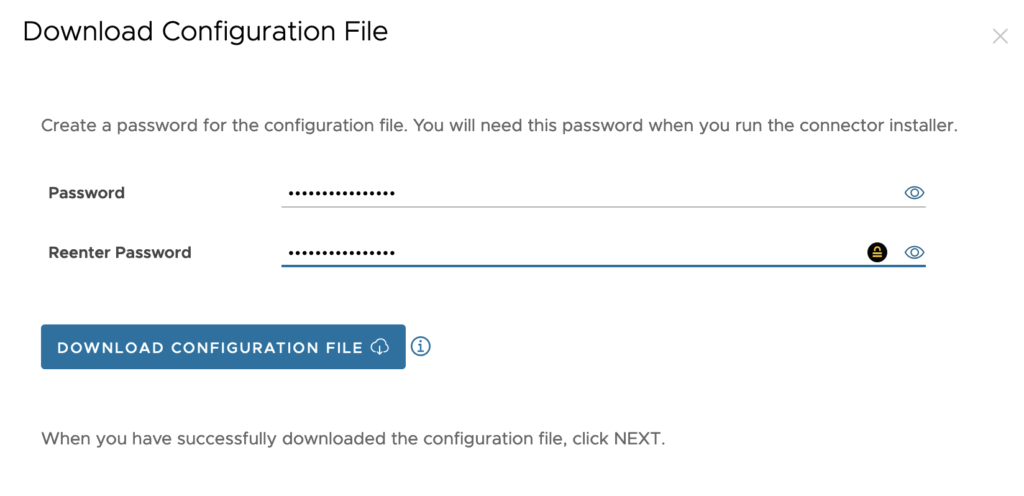Click the "Password" field label
The image size is (1024, 496).
(87, 193)
